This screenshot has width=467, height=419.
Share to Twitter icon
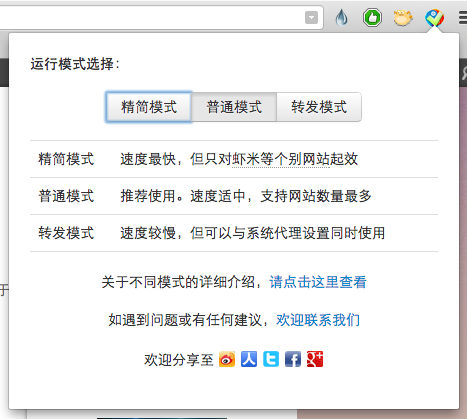coord(271,359)
